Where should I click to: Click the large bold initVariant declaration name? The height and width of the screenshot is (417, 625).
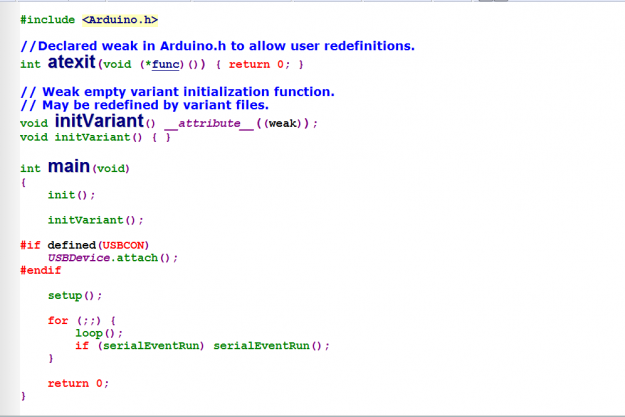[x=99, y=121]
